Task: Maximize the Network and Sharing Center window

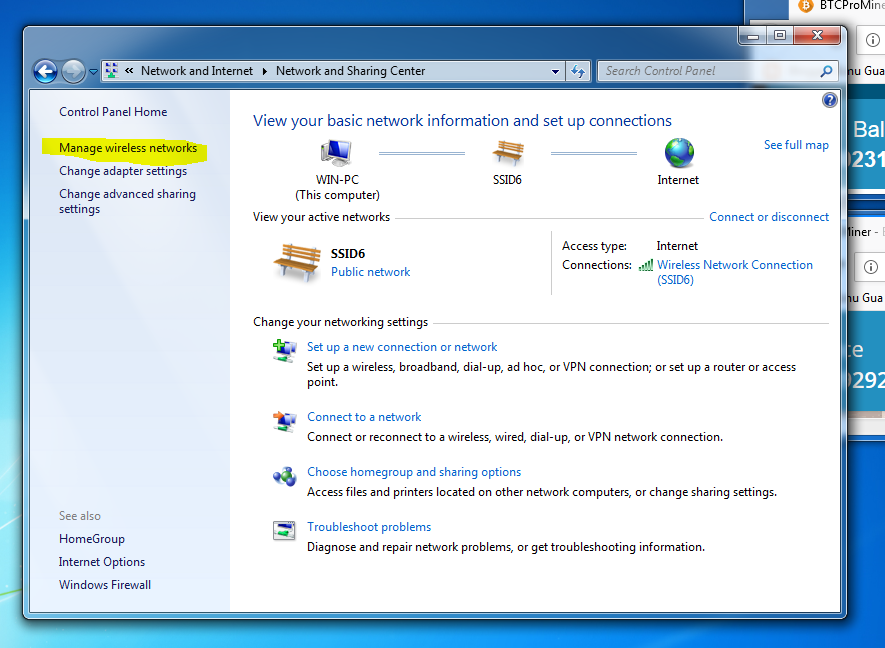Action: tap(779, 36)
